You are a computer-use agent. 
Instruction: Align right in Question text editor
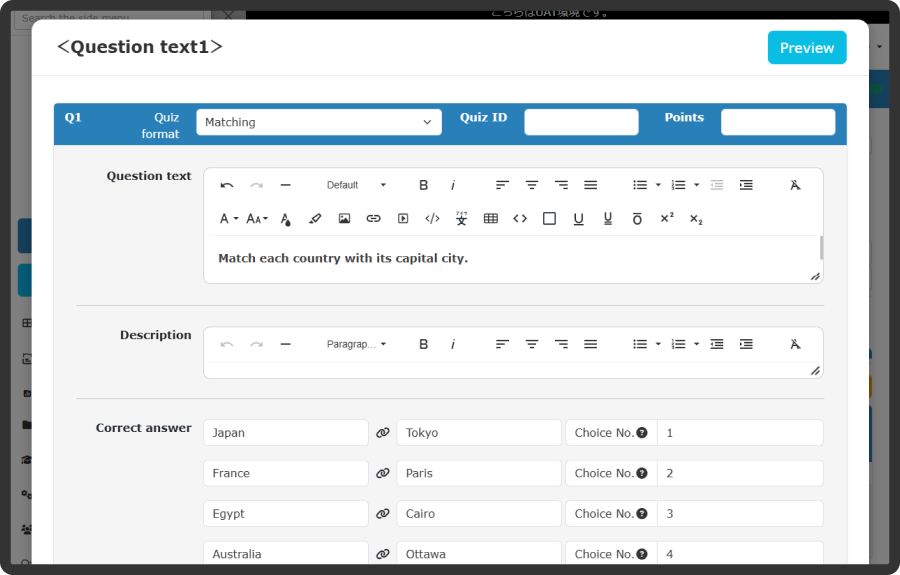tap(561, 185)
